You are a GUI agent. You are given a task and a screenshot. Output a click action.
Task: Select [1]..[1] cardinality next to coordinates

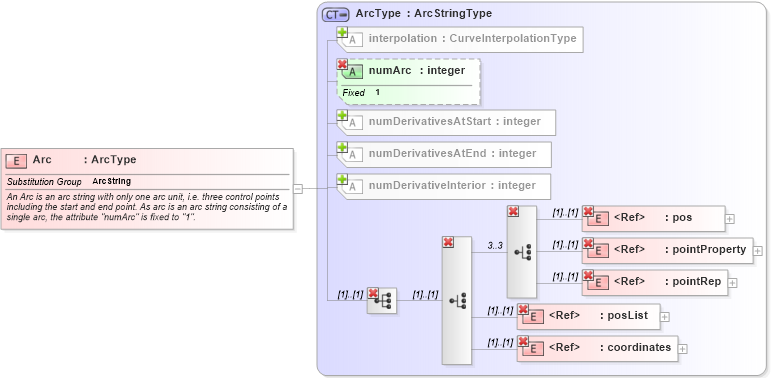(x=500, y=343)
